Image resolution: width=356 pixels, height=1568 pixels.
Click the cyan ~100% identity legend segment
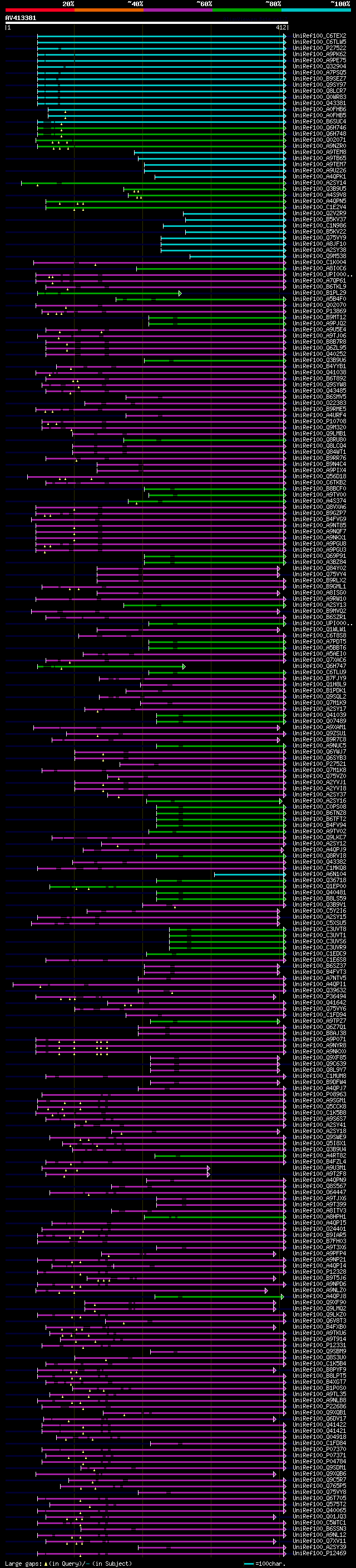point(316,10)
